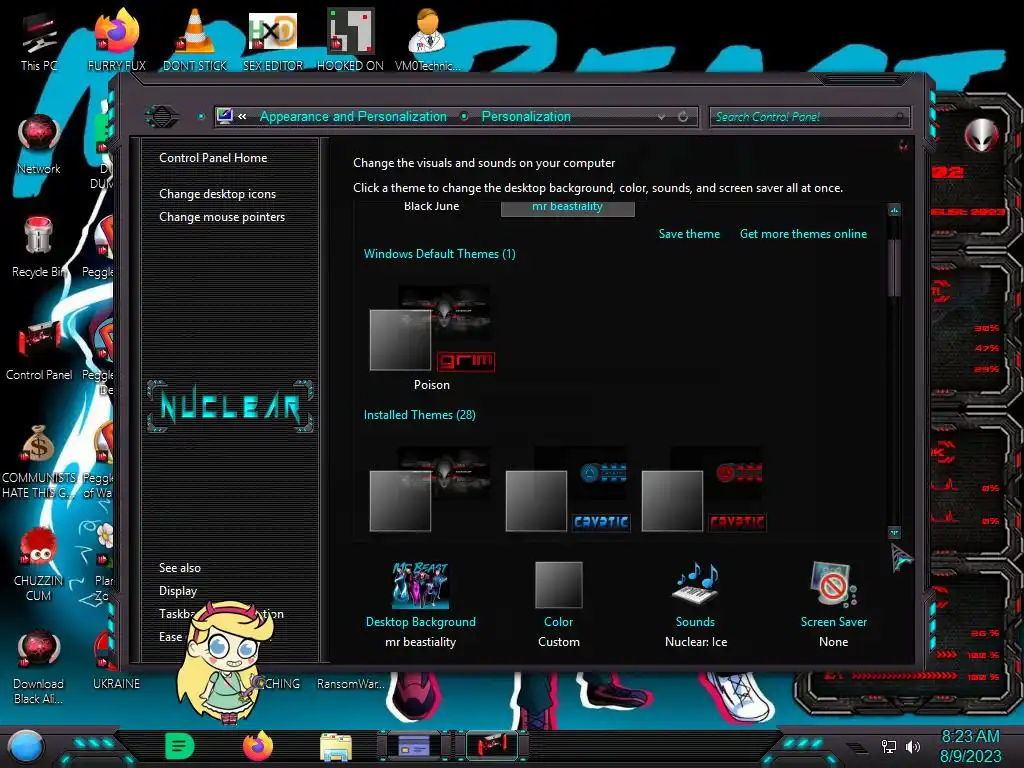This screenshot has height=768, width=1024.
Task: Click the Personalization breadcrumb
Action: pyautogui.click(x=526, y=117)
